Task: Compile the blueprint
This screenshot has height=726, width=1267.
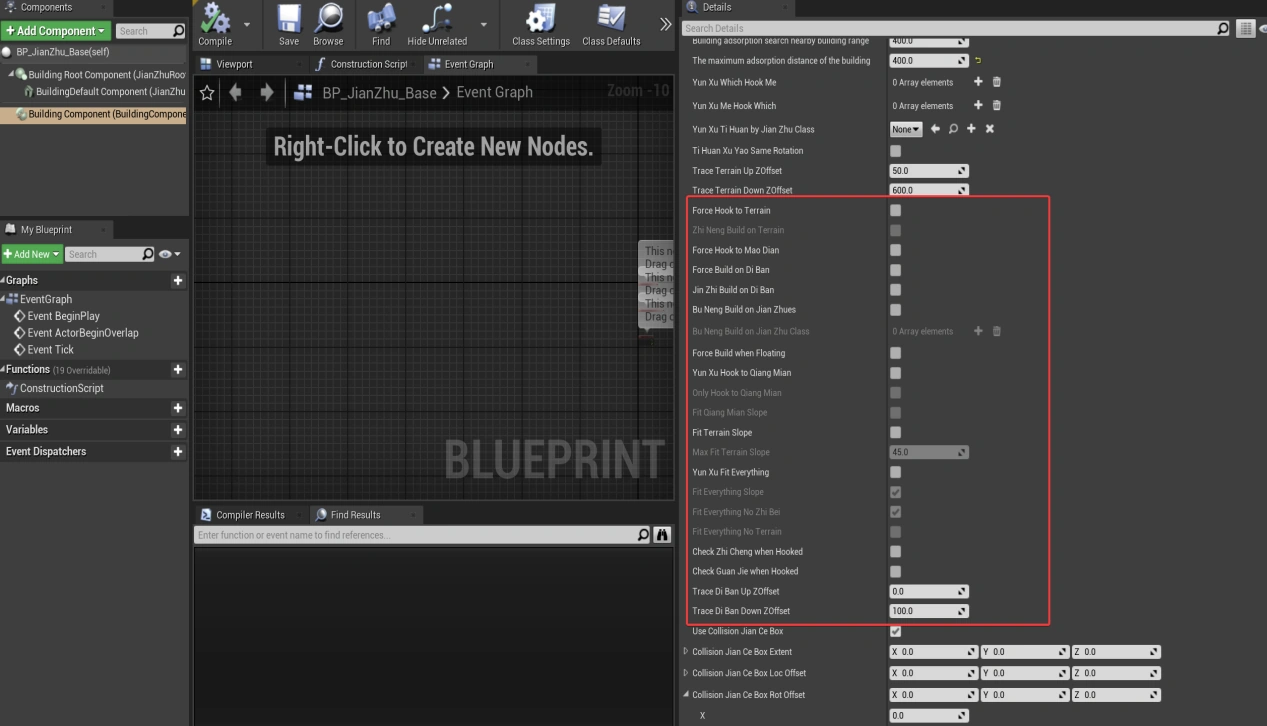Action: coord(215,24)
